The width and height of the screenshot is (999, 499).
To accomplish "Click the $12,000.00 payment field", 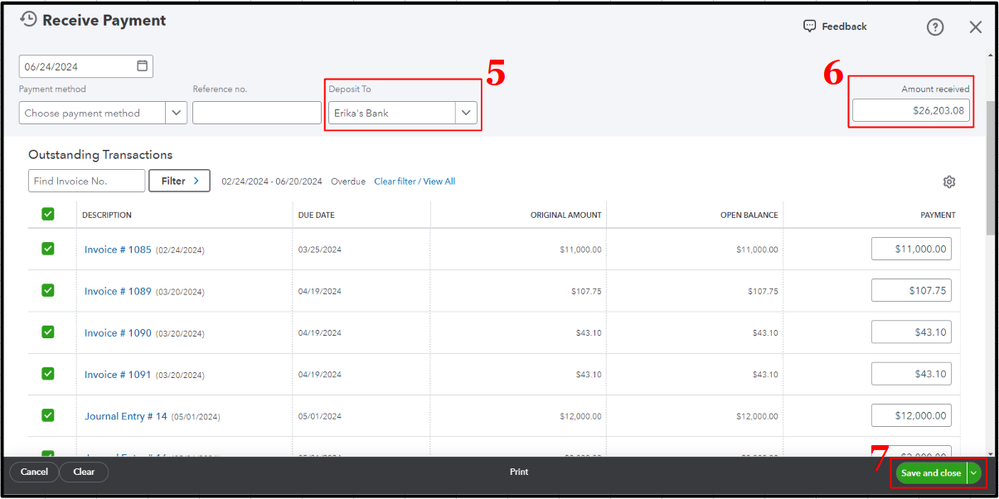I will tap(911, 415).
